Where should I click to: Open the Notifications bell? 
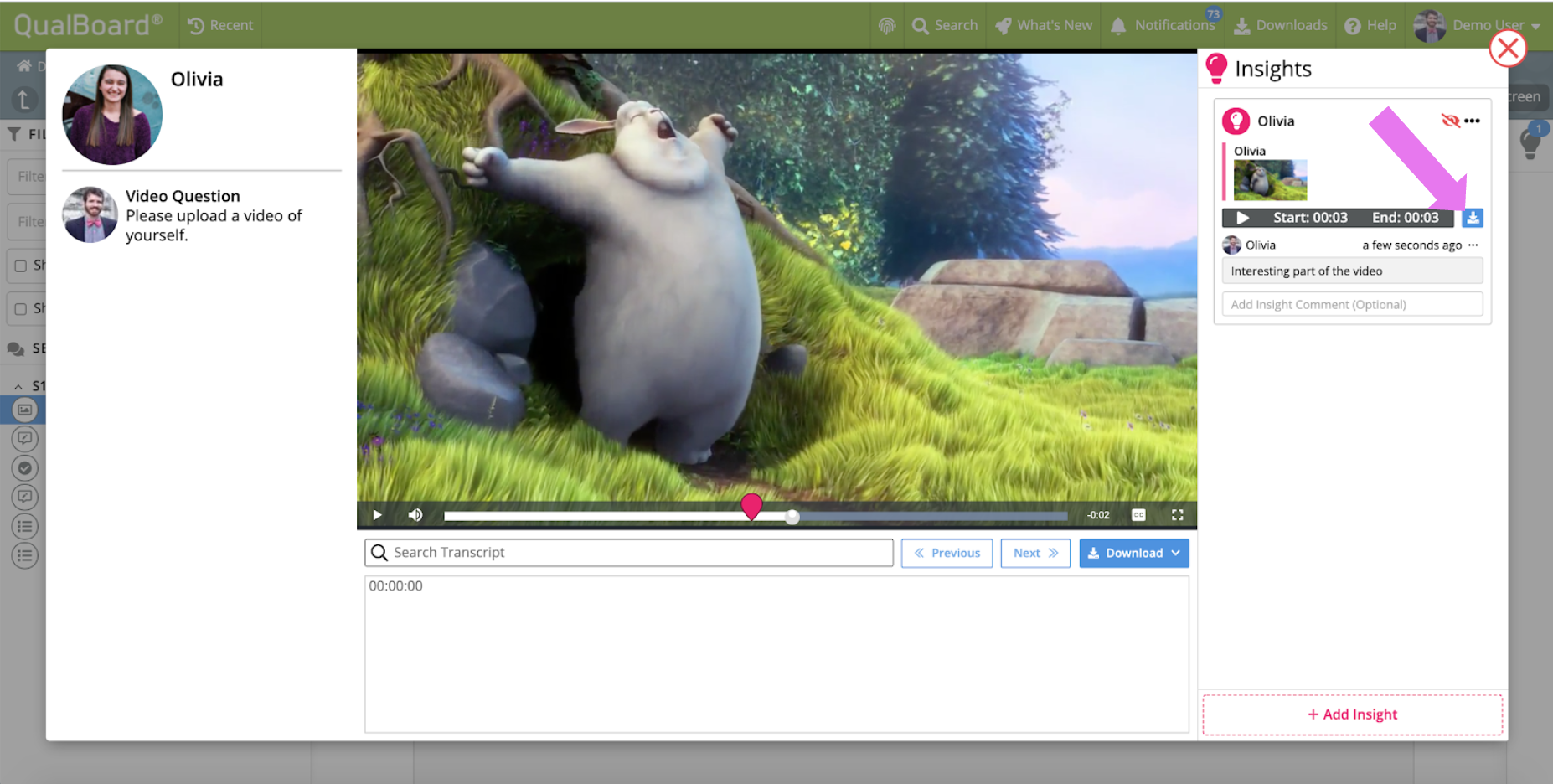(x=1163, y=25)
